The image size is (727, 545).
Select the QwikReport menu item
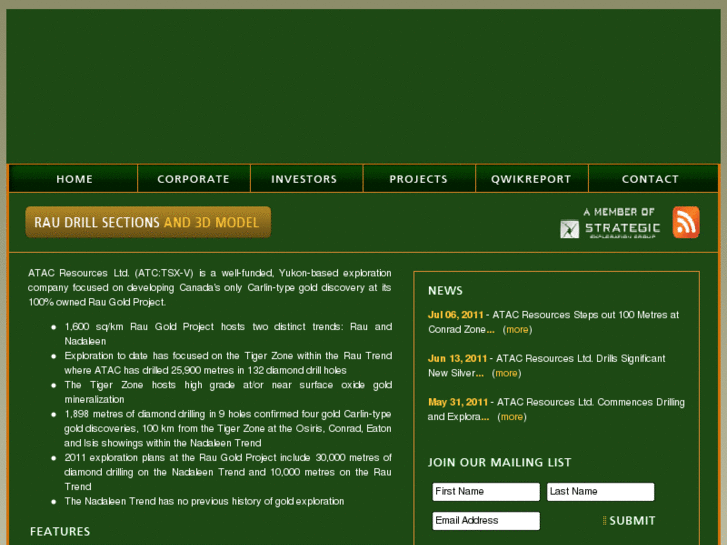point(531,179)
